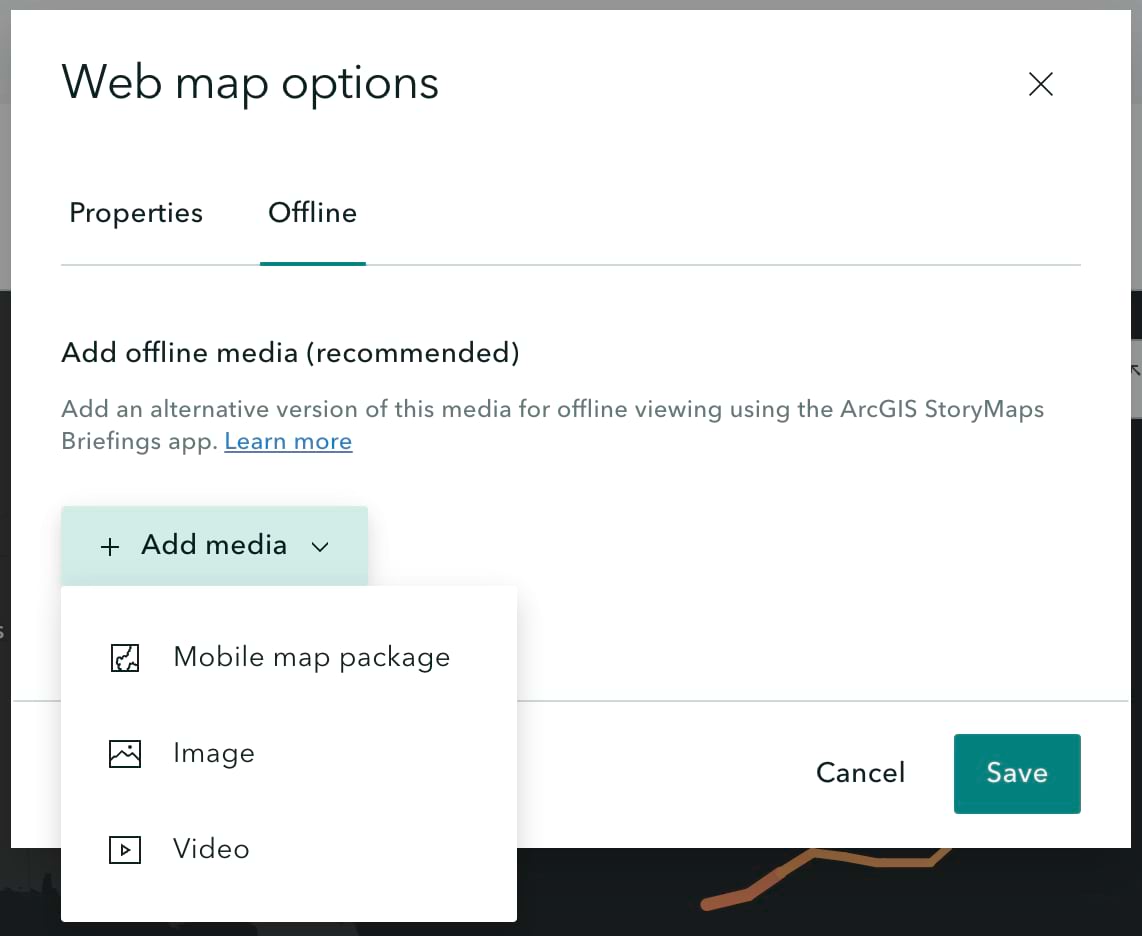Select Image as offline media

(213, 753)
